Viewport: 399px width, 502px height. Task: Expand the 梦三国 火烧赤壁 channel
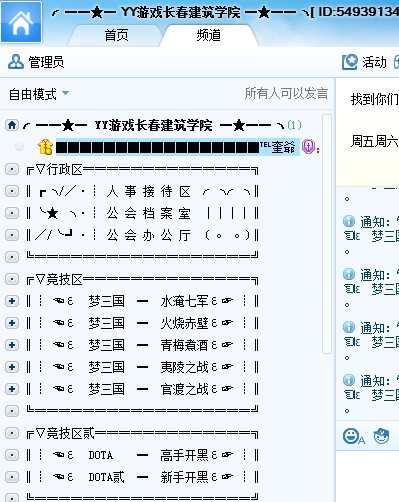pyautogui.click(x=12, y=323)
